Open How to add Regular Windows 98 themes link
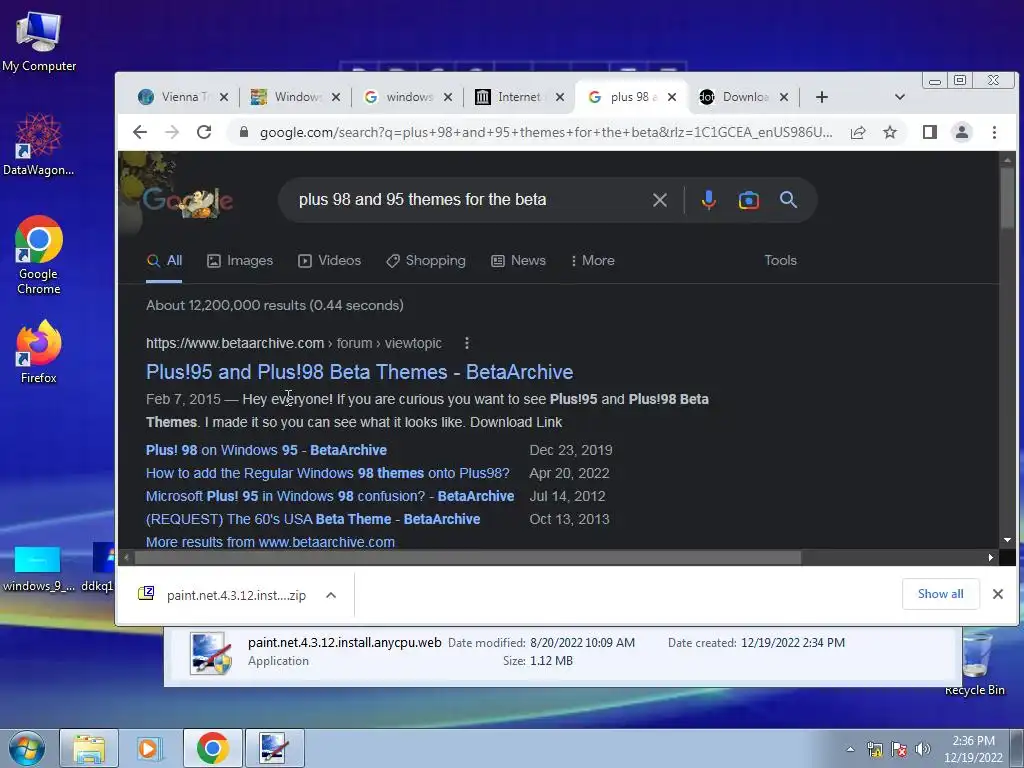The height and width of the screenshot is (768, 1024). (x=327, y=473)
